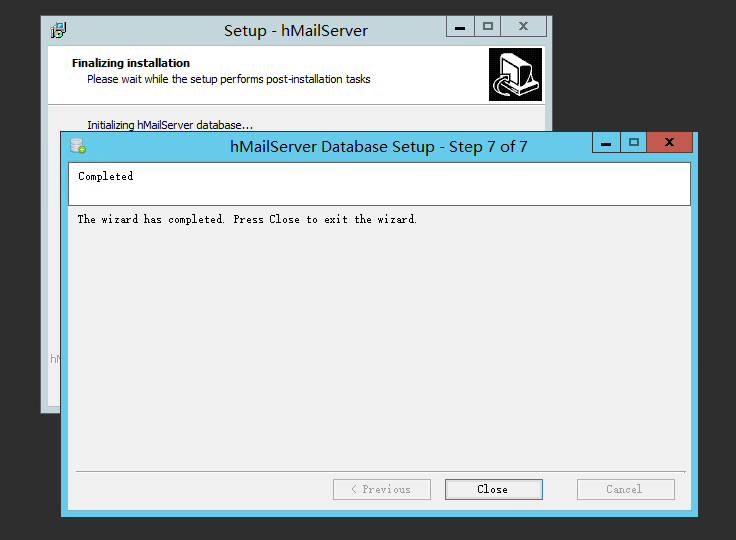Click 'Finalizing installation' heading in Setup window
The width and height of the screenshot is (736, 540).
(130, 63)
